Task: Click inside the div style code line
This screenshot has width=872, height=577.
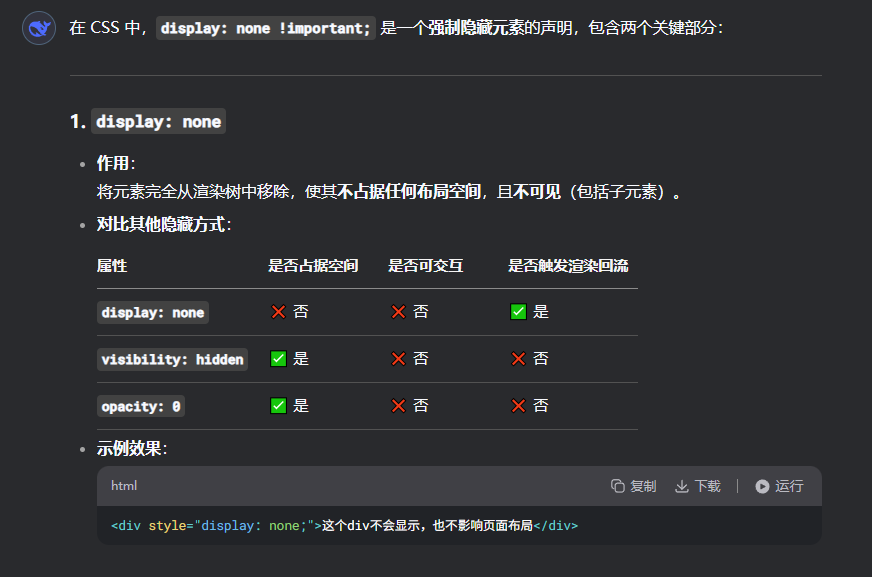Action: 344,525
